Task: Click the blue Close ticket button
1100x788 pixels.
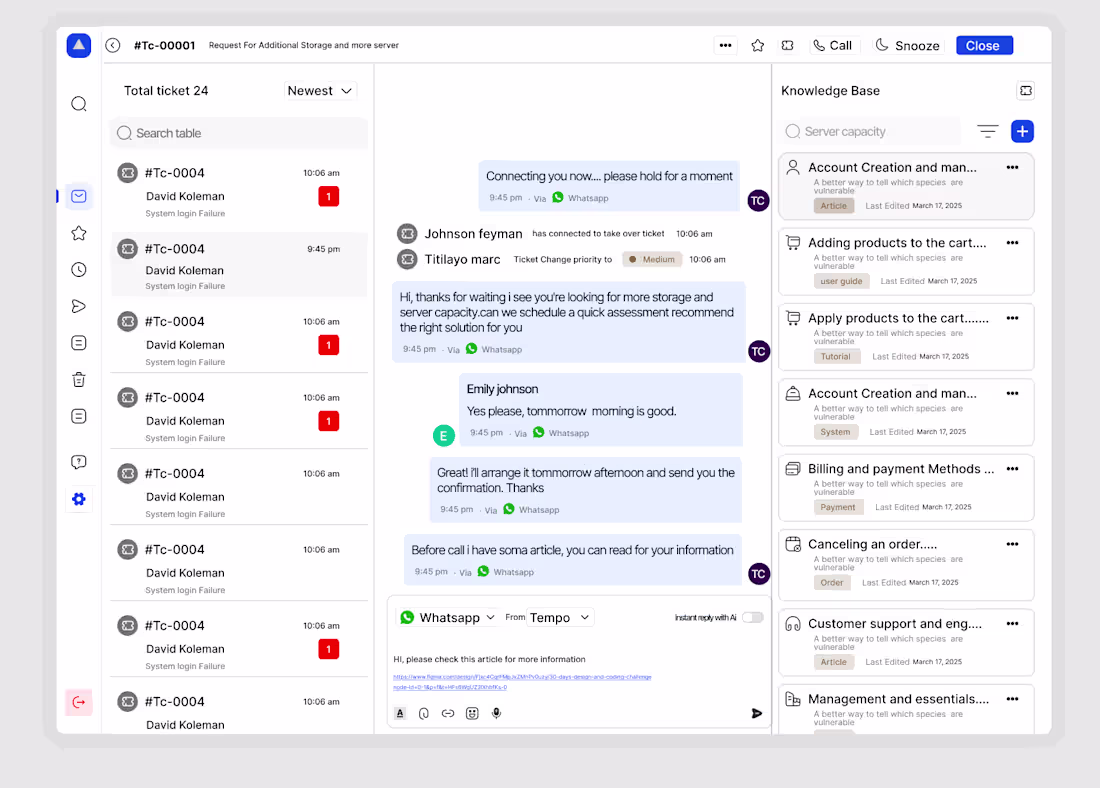Action: click(x=984, y=46)
